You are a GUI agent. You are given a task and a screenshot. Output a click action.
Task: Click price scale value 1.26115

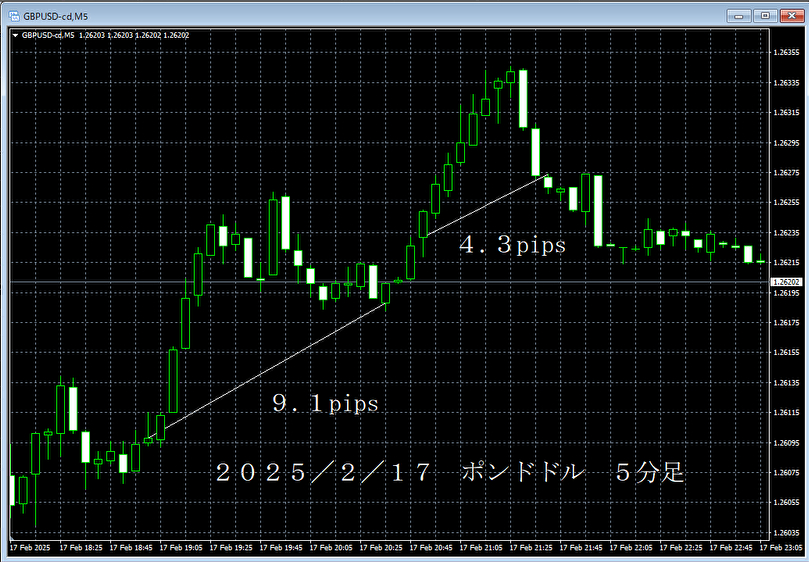tap(786, 413)
